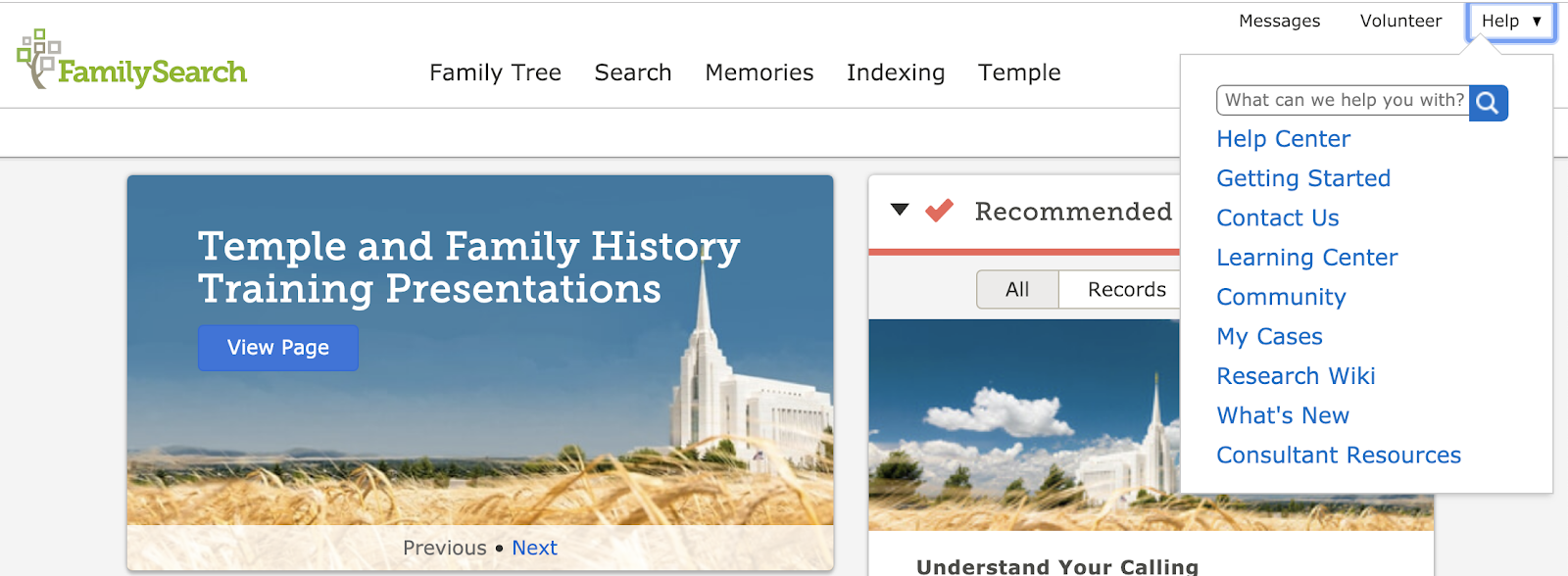This screenshot has height=576, width=1568.
Task: Select the Records filter tab
Action: click(1126, 290)
